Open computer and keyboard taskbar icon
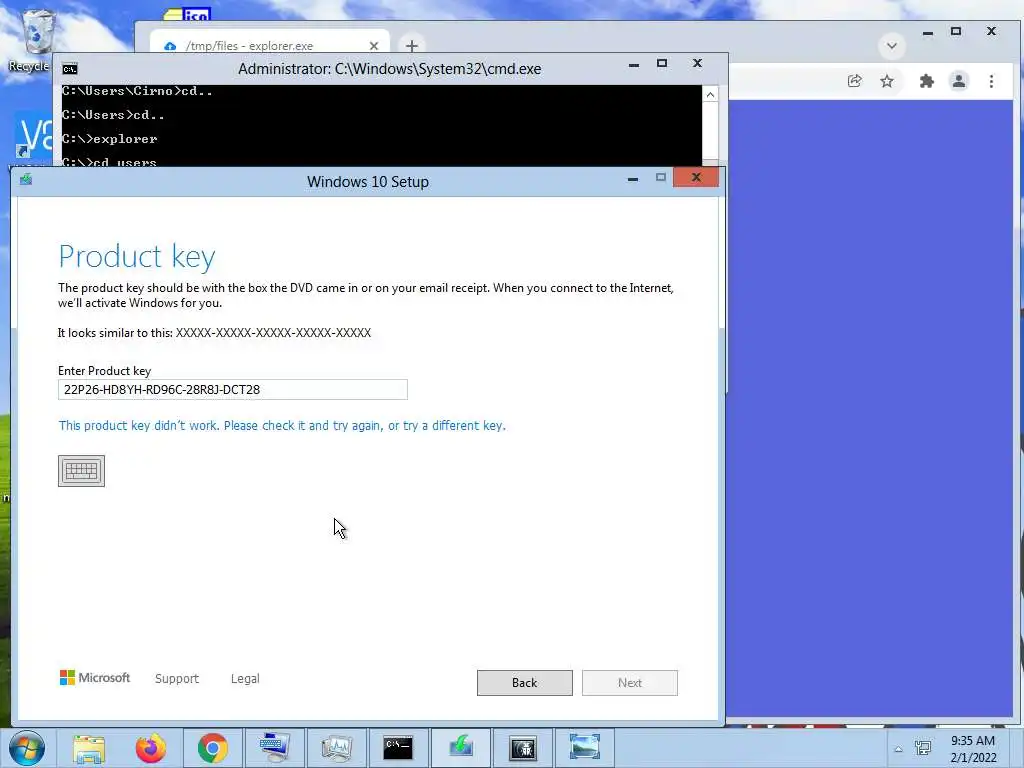Viewport: 1024px width, 768px height. coord(274,748)
